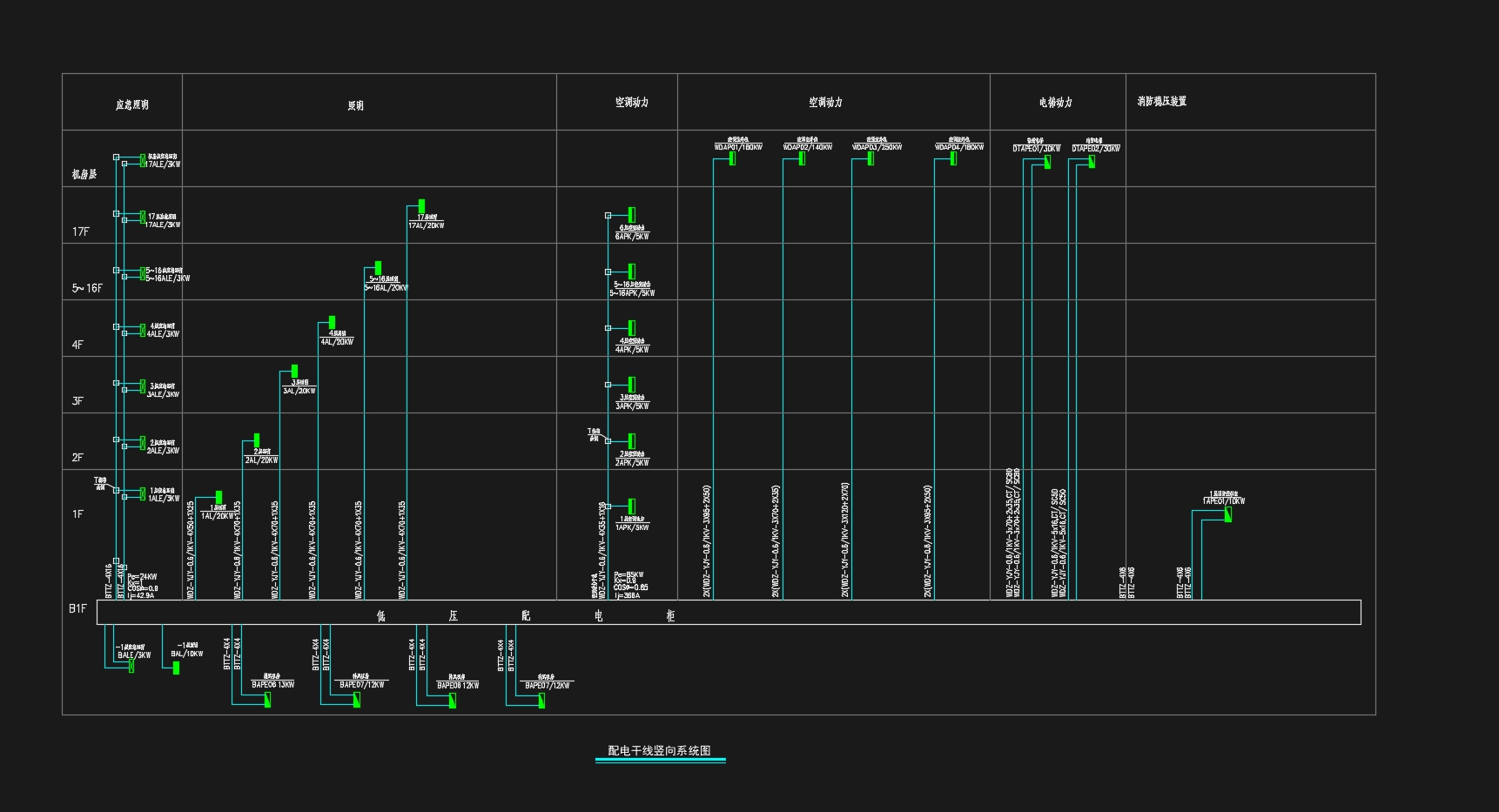Select the DTAPE01/30KW elevator panel symbol
The image size is (1499, 812).
(x=1047, y=162)
